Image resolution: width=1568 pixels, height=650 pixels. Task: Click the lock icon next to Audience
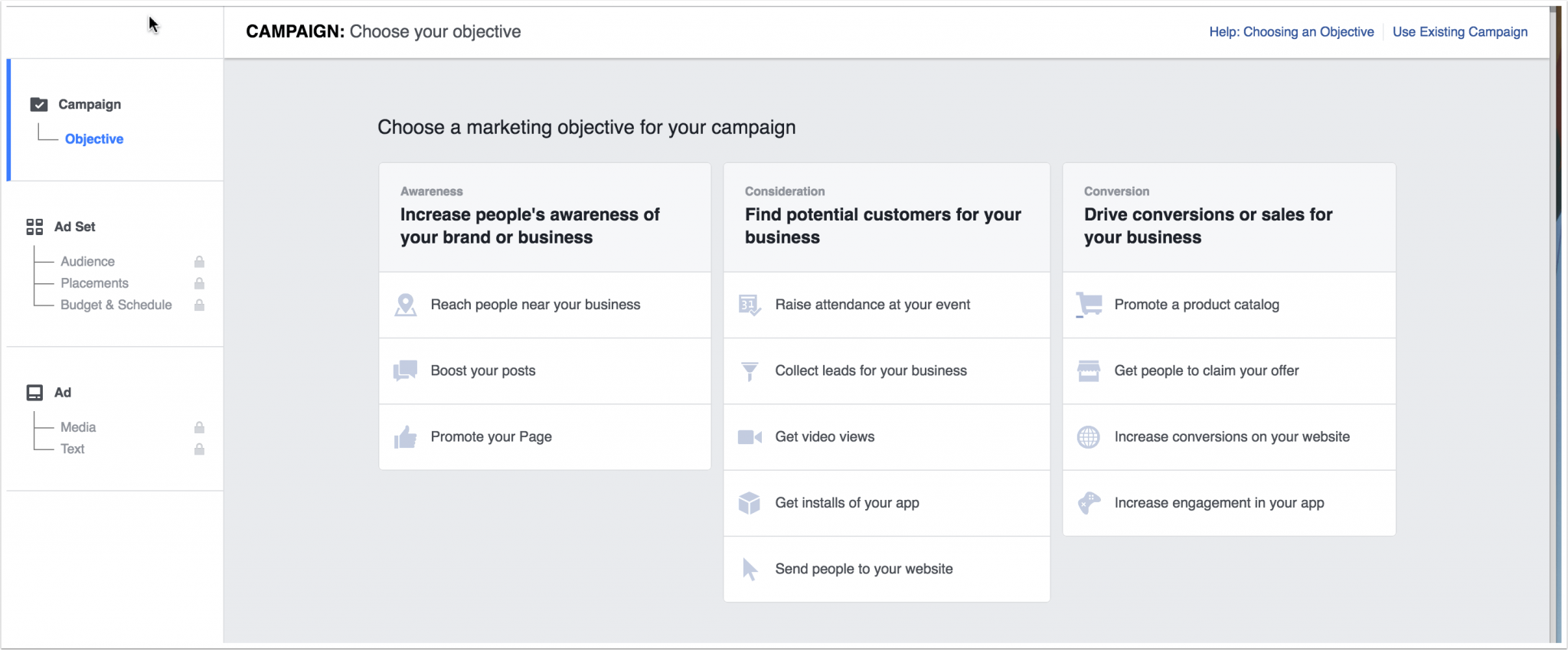point(199,262)
